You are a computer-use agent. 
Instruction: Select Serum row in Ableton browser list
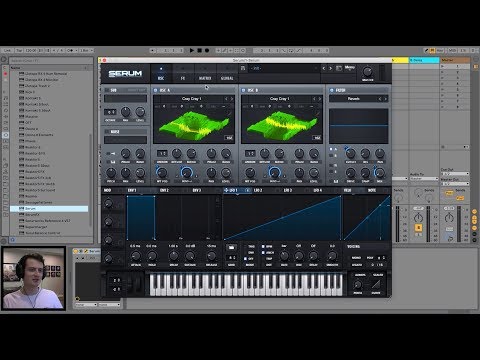[x=49, y=209]
